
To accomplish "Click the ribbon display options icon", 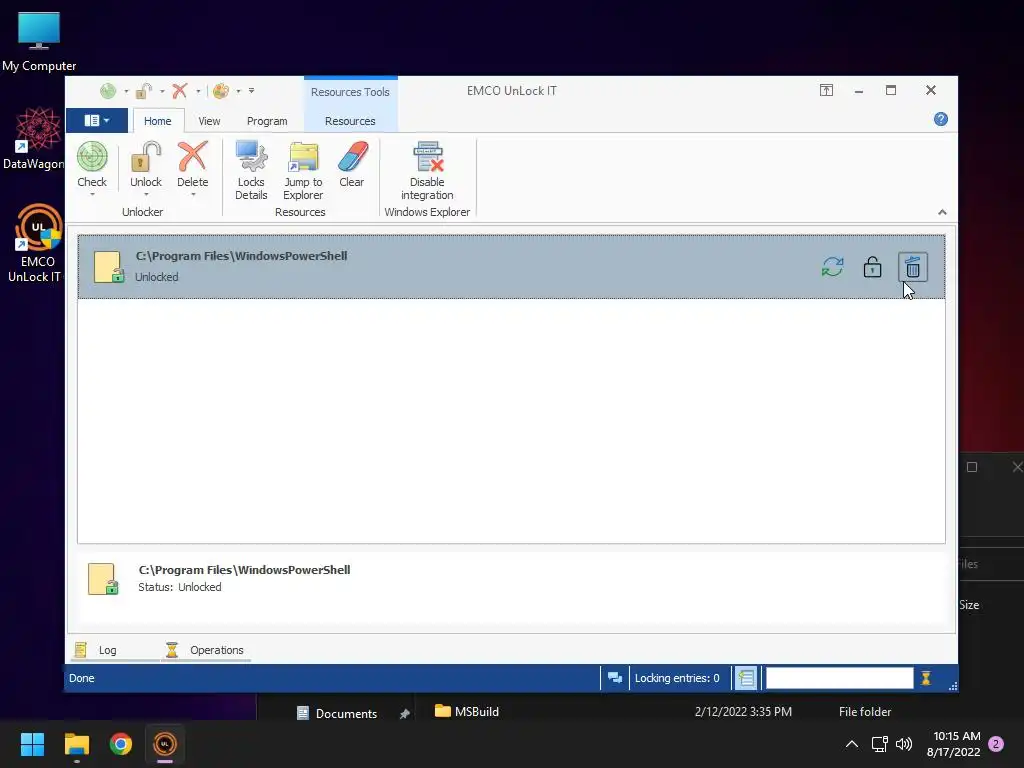I will point(826,90).
